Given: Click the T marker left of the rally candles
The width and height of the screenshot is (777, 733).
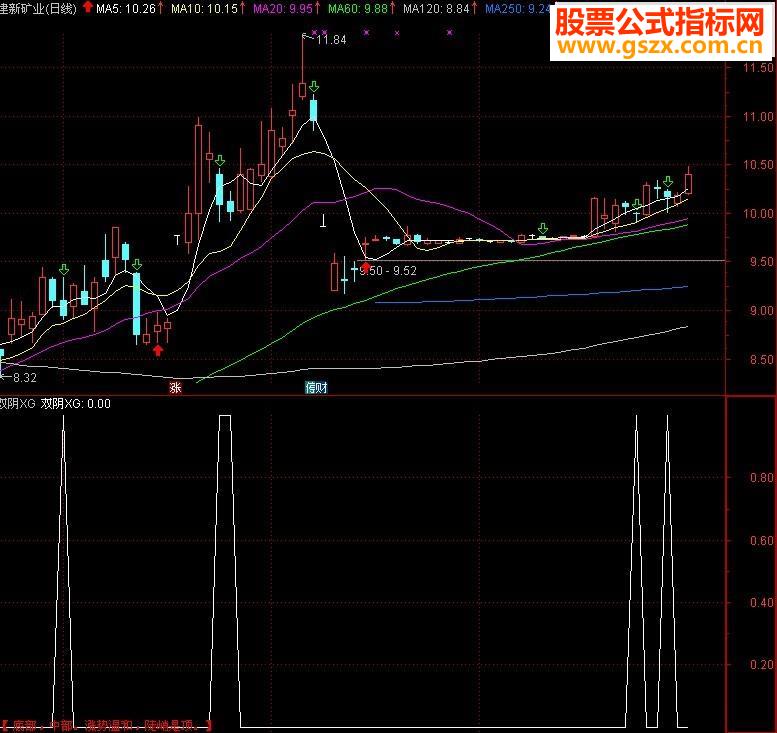Looking at the screenshot, I should 177,240.
